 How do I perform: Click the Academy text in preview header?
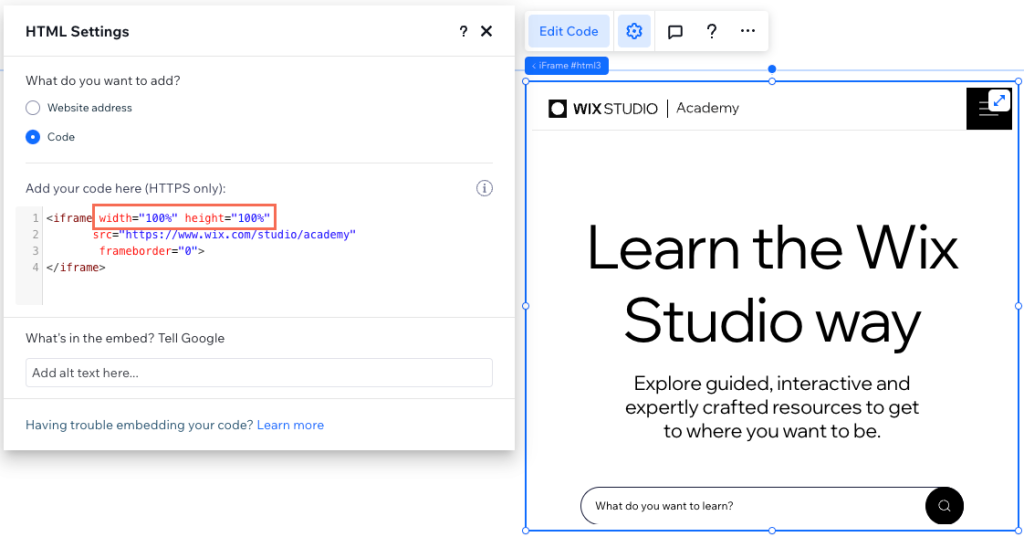707,108
